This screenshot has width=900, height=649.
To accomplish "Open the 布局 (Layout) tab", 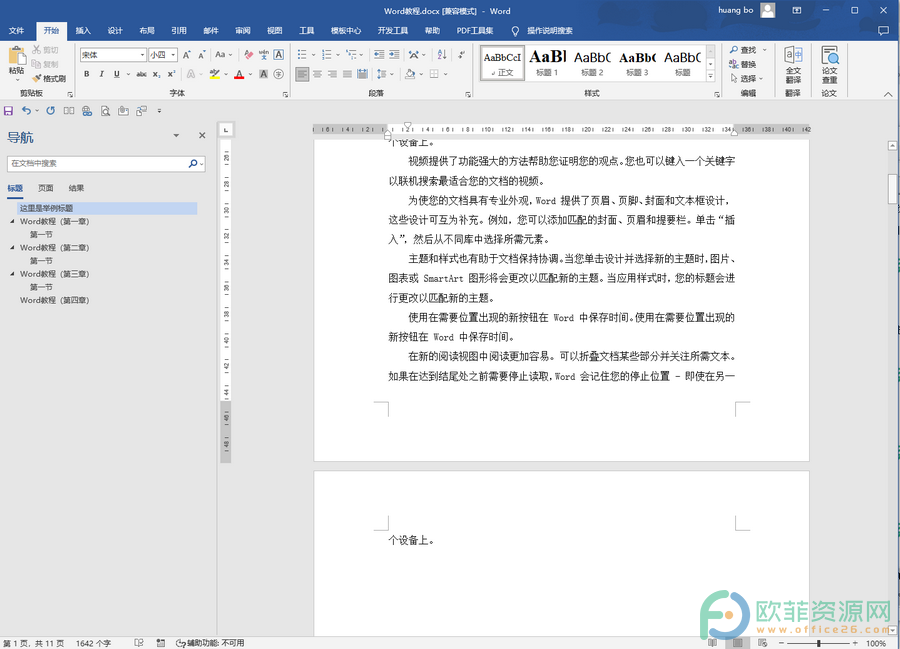I will point(147,30).
